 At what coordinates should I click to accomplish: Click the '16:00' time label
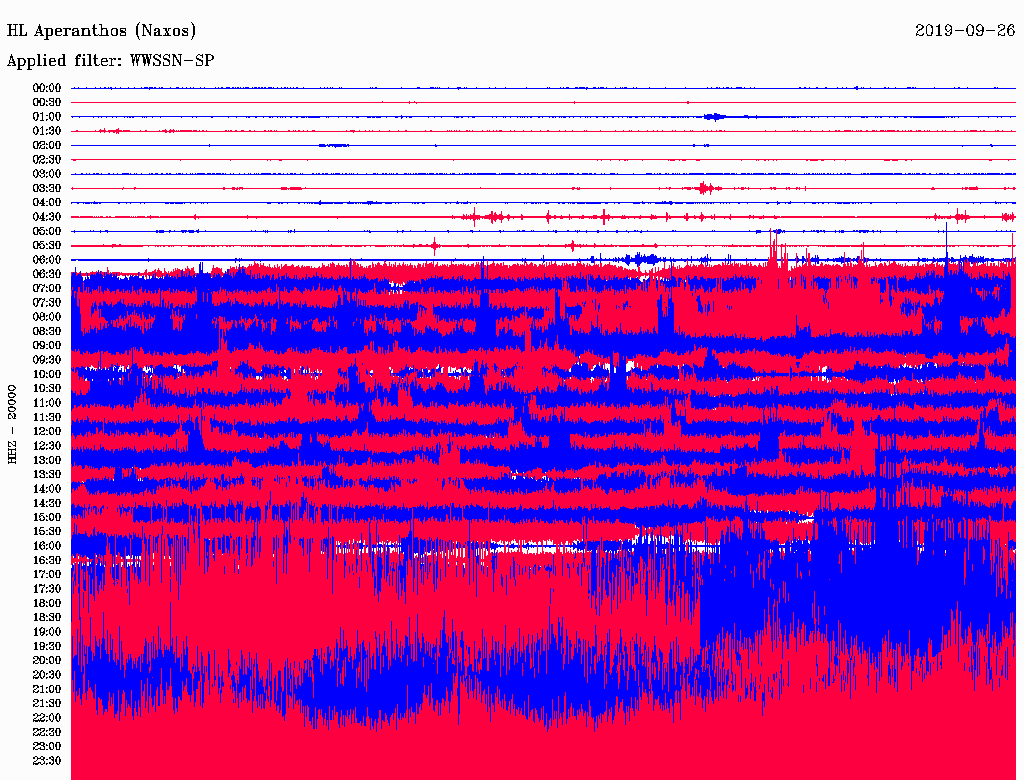click(47, 546)
